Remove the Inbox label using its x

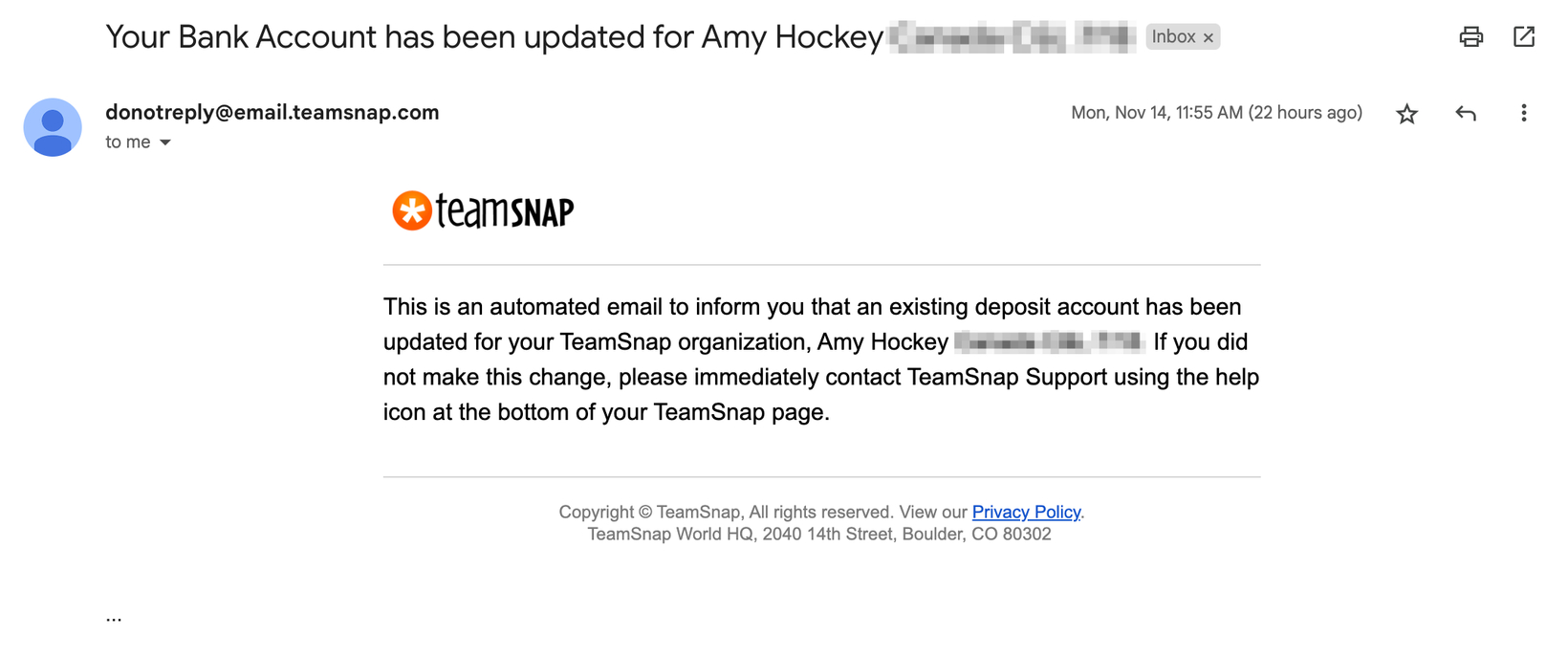pos(1209,37)
